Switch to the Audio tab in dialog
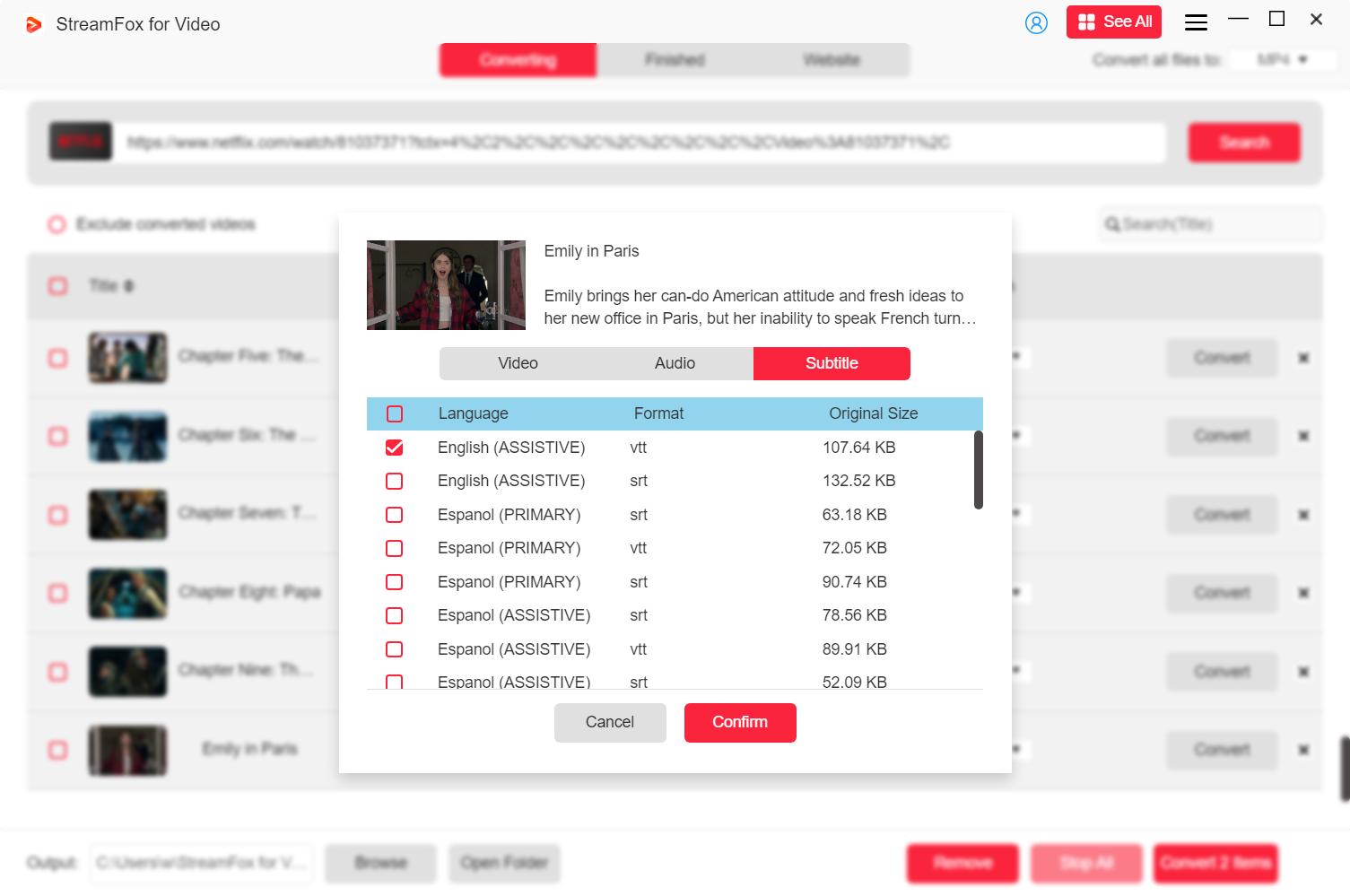1350x896 pixels. pos(675,363)
